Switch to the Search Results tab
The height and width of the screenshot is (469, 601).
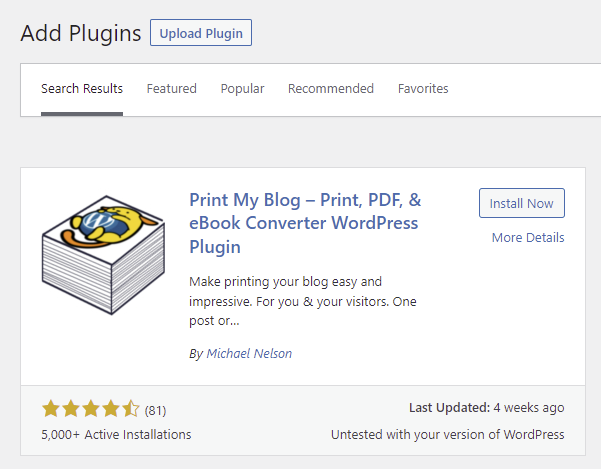[82, 89]
